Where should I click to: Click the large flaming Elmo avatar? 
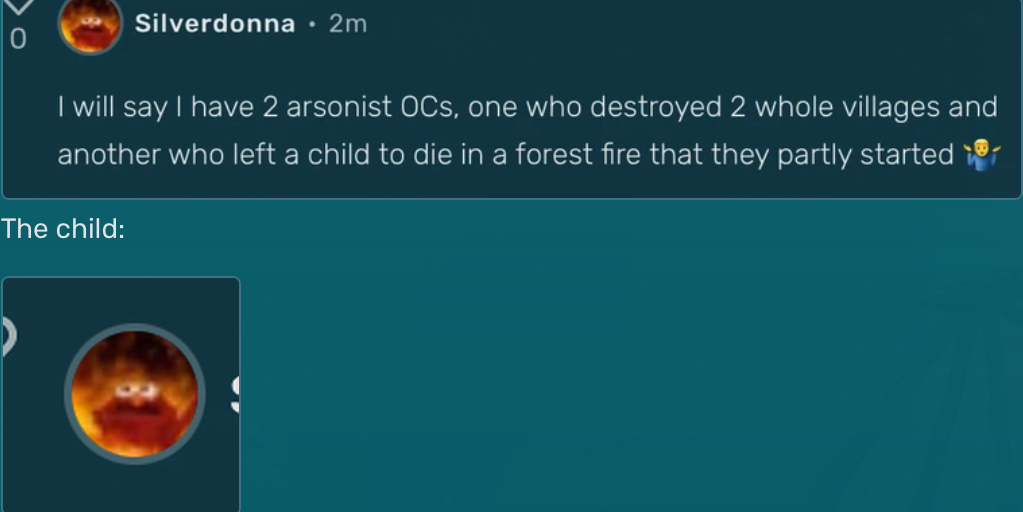click(134, 393)
